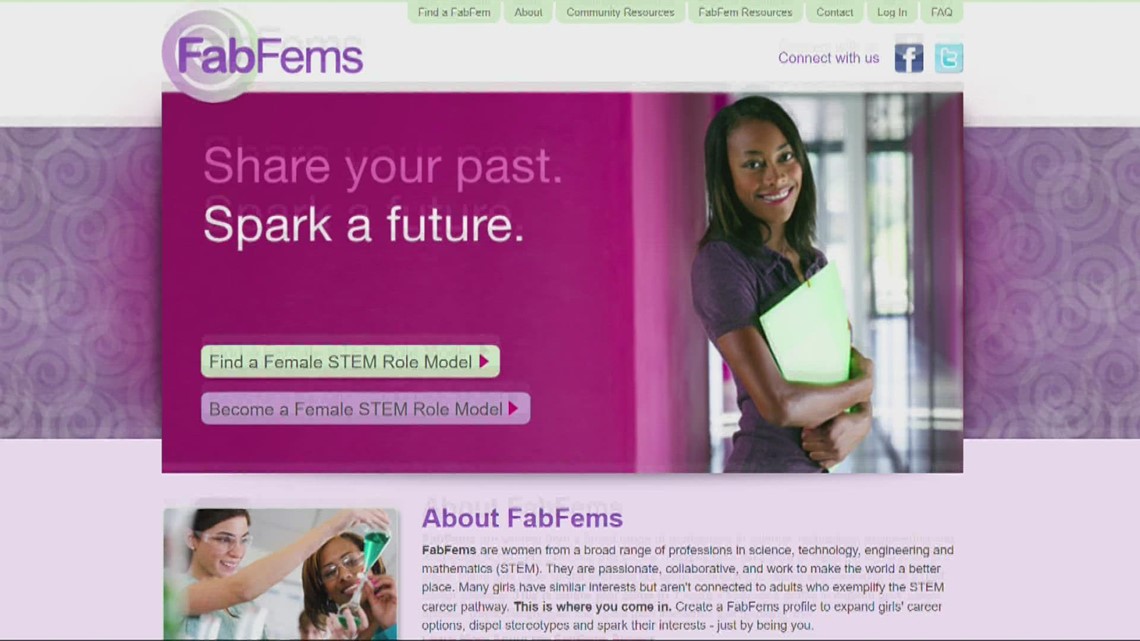Click arrow on Find a Female STEM Role Model

point(484,361)
